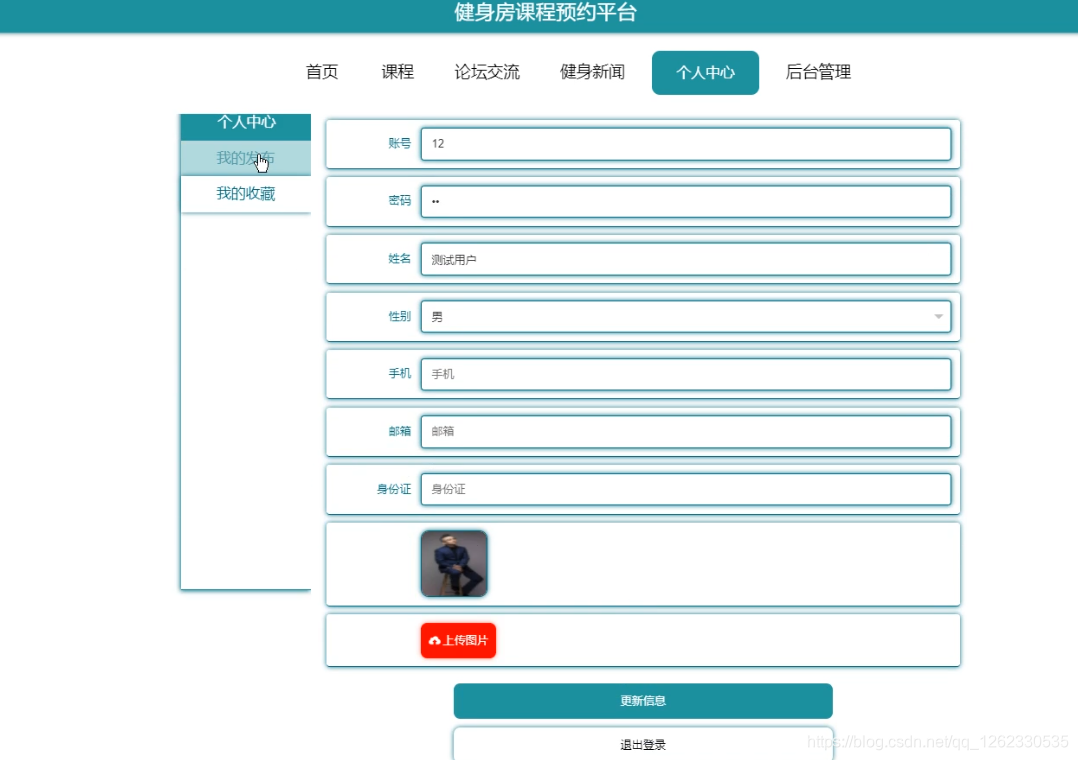This screenshot has width=1078, height=760.
Task: Click the profile avatar photo
Action: [454, 563]
